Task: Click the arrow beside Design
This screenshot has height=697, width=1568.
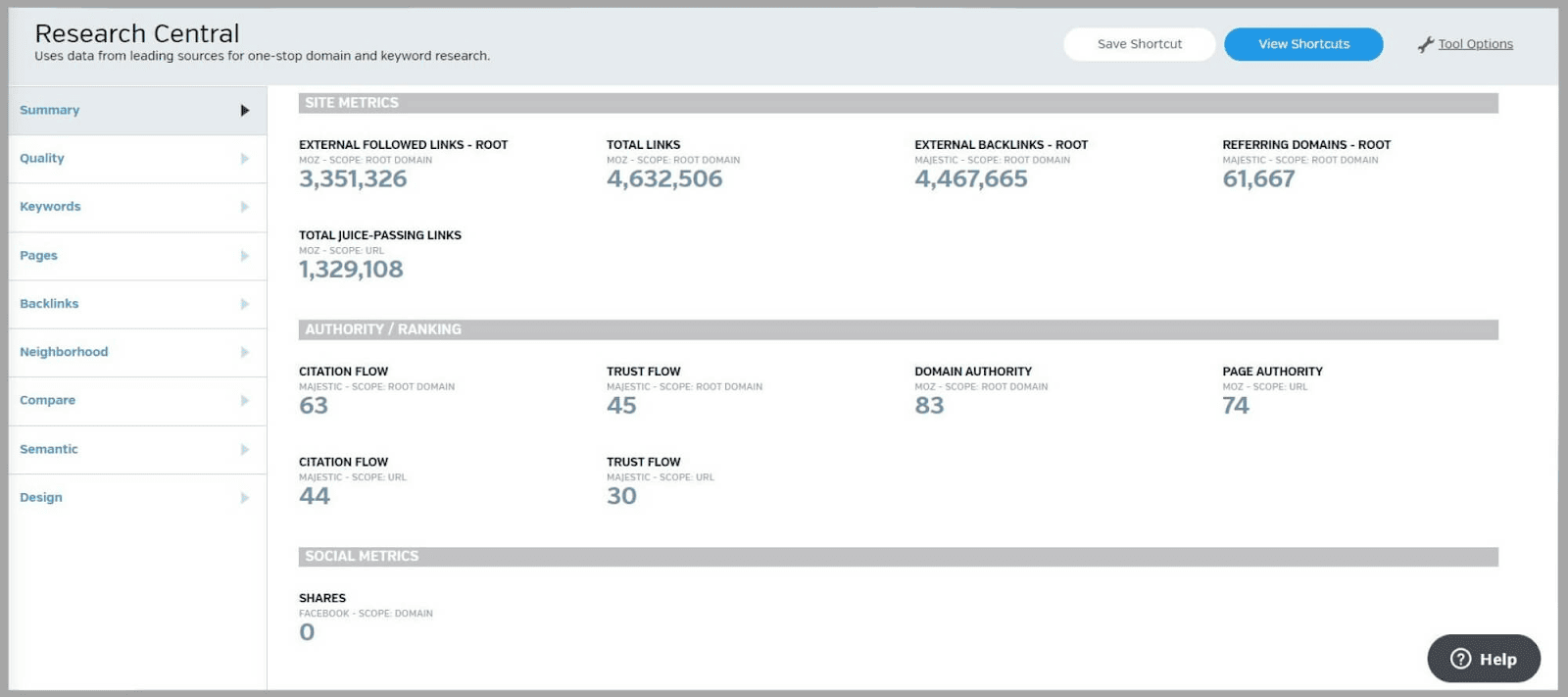Action: click(x=245, y=498)
